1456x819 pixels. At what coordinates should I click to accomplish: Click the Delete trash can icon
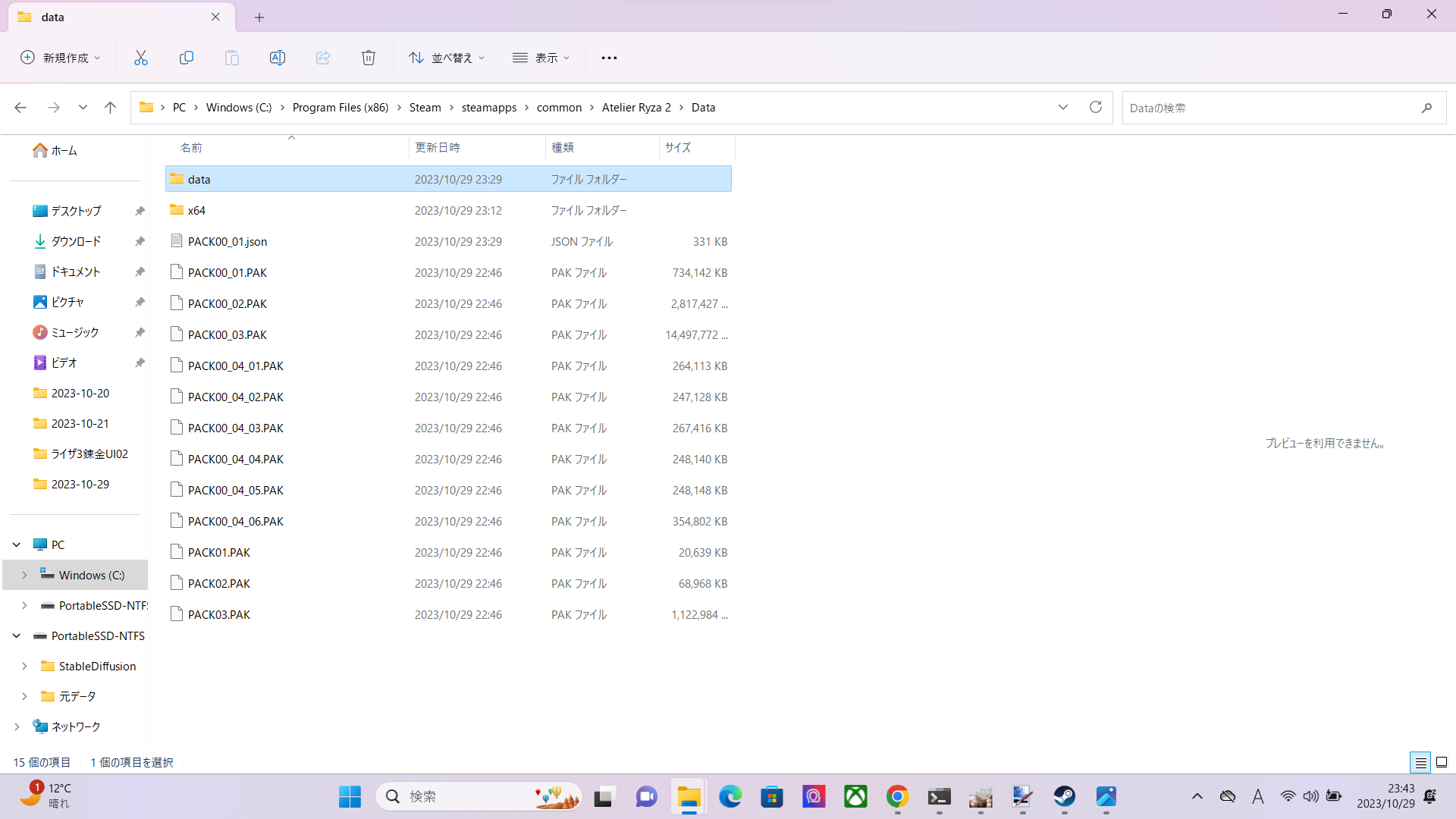point(369,58)
